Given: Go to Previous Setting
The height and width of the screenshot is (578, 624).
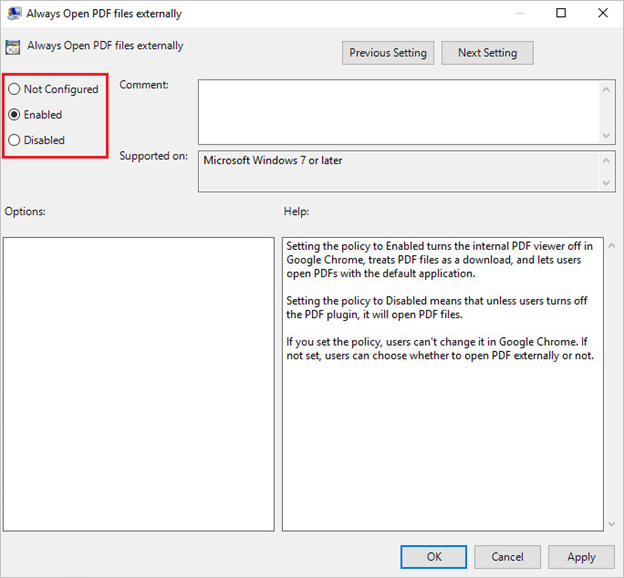Looking at the screenshot, I should (x=388, y=53).
